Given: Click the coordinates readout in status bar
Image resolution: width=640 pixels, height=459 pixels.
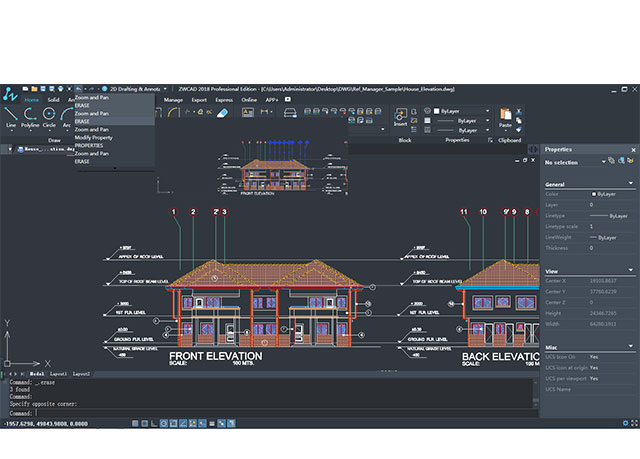Looking at the screenshot, I should click(x=46, y=424).
